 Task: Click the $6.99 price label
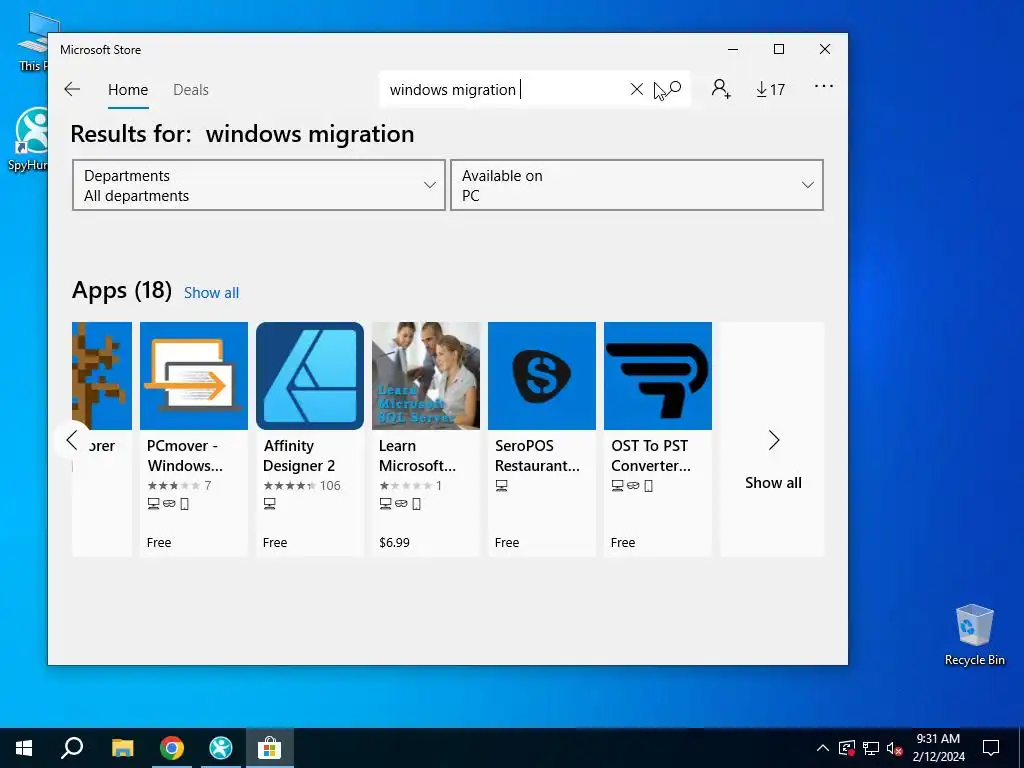click(x=394, y=543)
